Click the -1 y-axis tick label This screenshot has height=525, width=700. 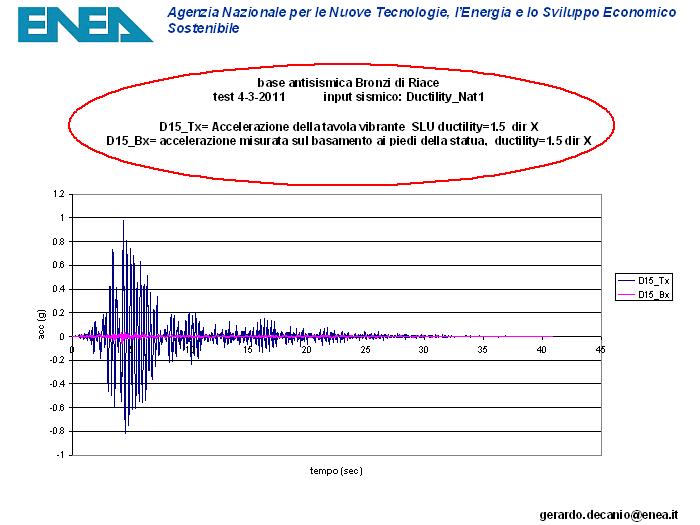pos(60,454)
